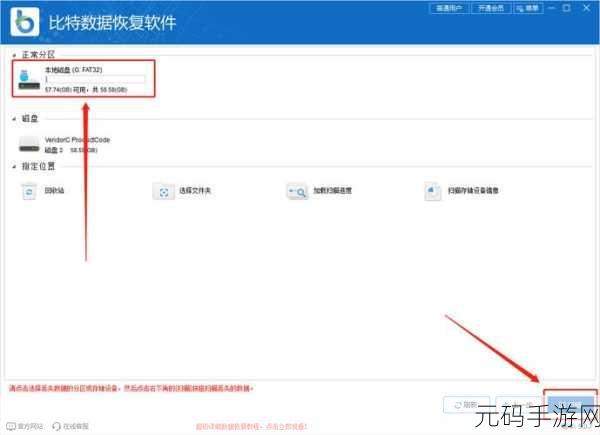Image resolution: width=600 pixels, height=435 pixels.
Task: Click the 刷新 refresh button
Action: (466, 405)
